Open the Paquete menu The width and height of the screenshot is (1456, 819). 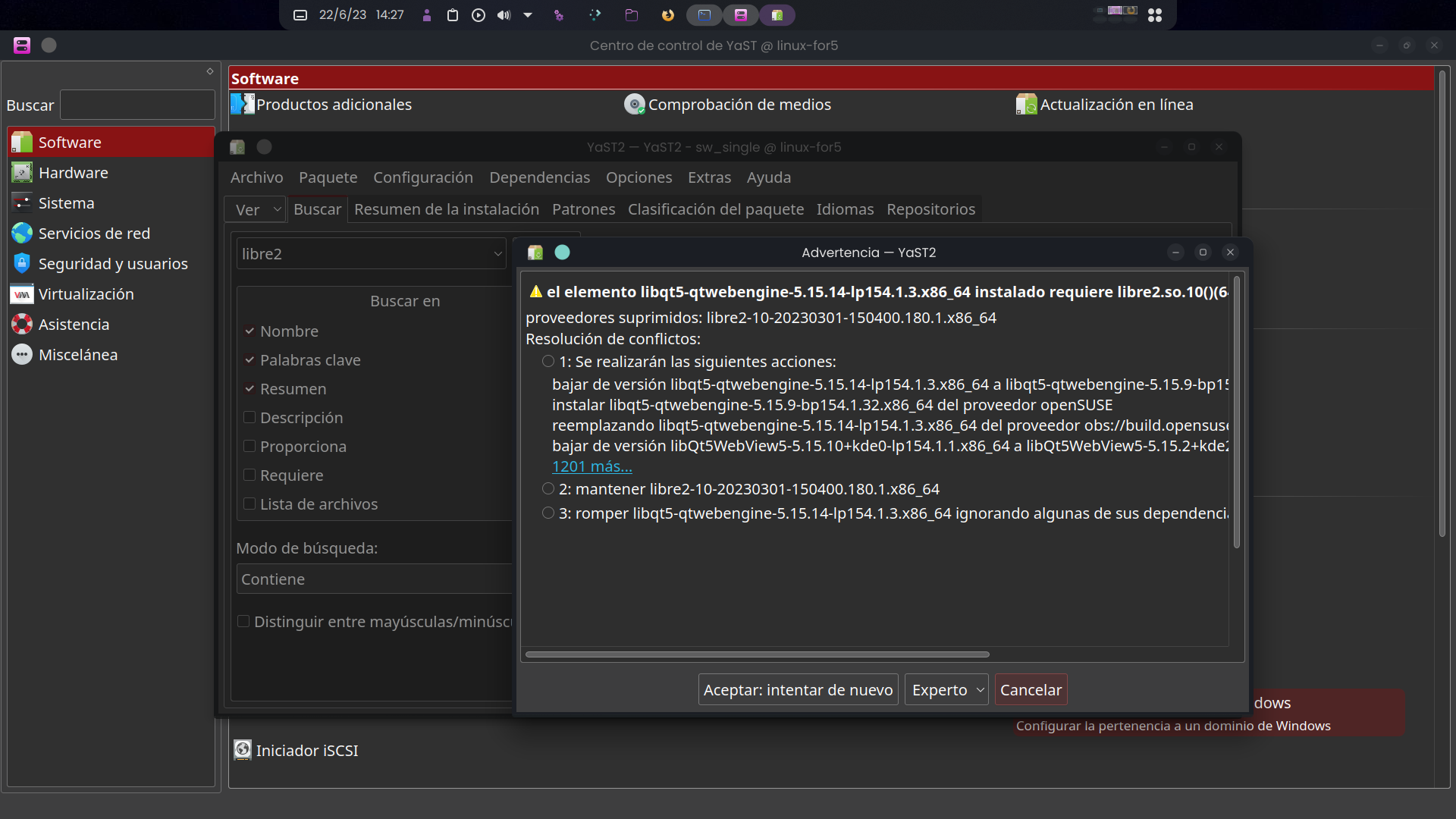[x=328, y=177]
